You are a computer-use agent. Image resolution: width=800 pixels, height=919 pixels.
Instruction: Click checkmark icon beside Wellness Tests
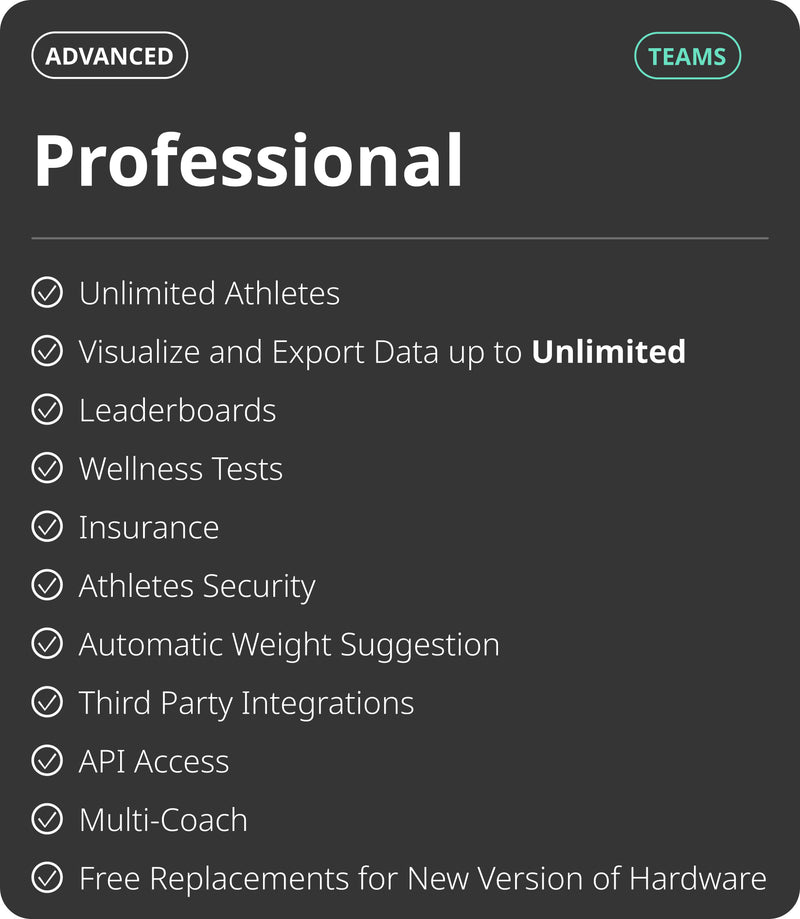tap(47, 468)
